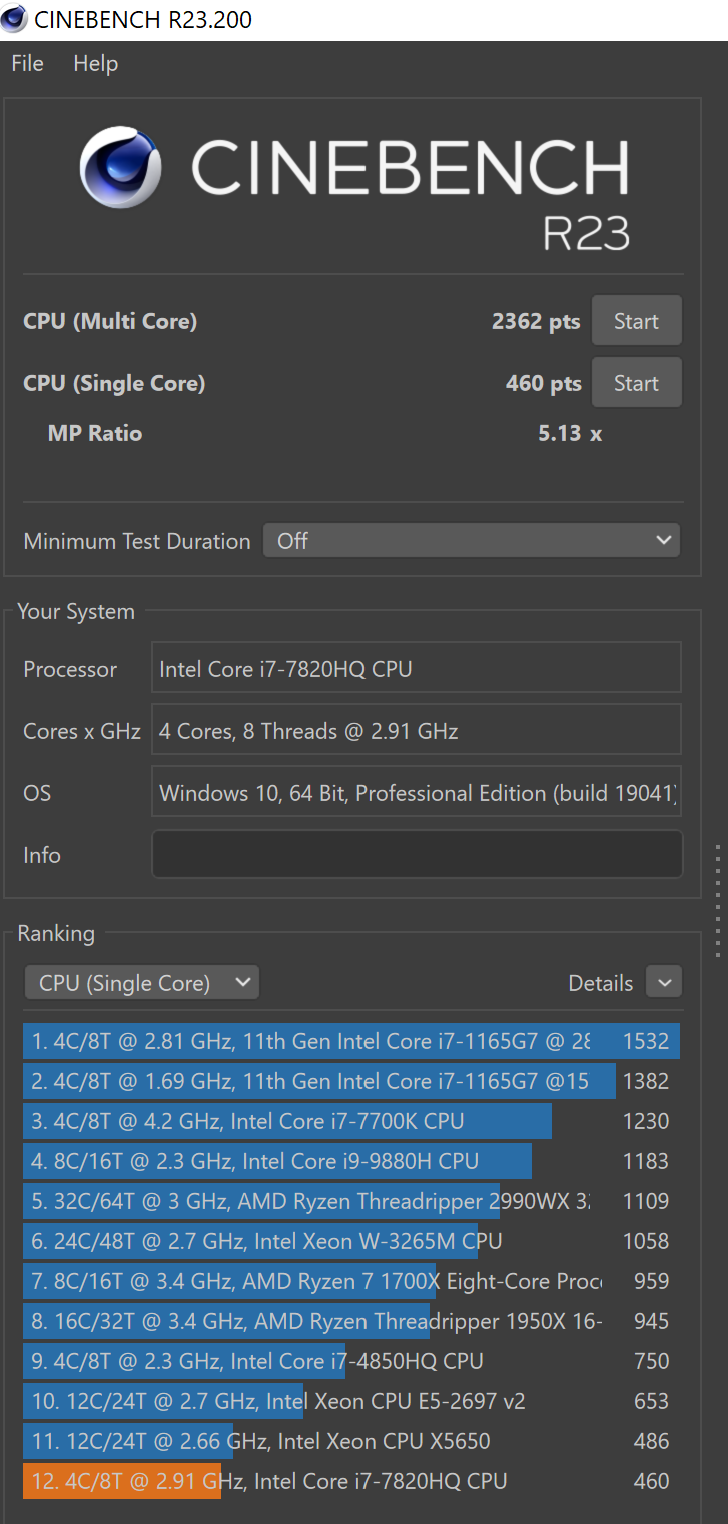
Task: Select the orange row 12, i7-7820HQ
Action: pyautogui.click(x=352, y=1481)
